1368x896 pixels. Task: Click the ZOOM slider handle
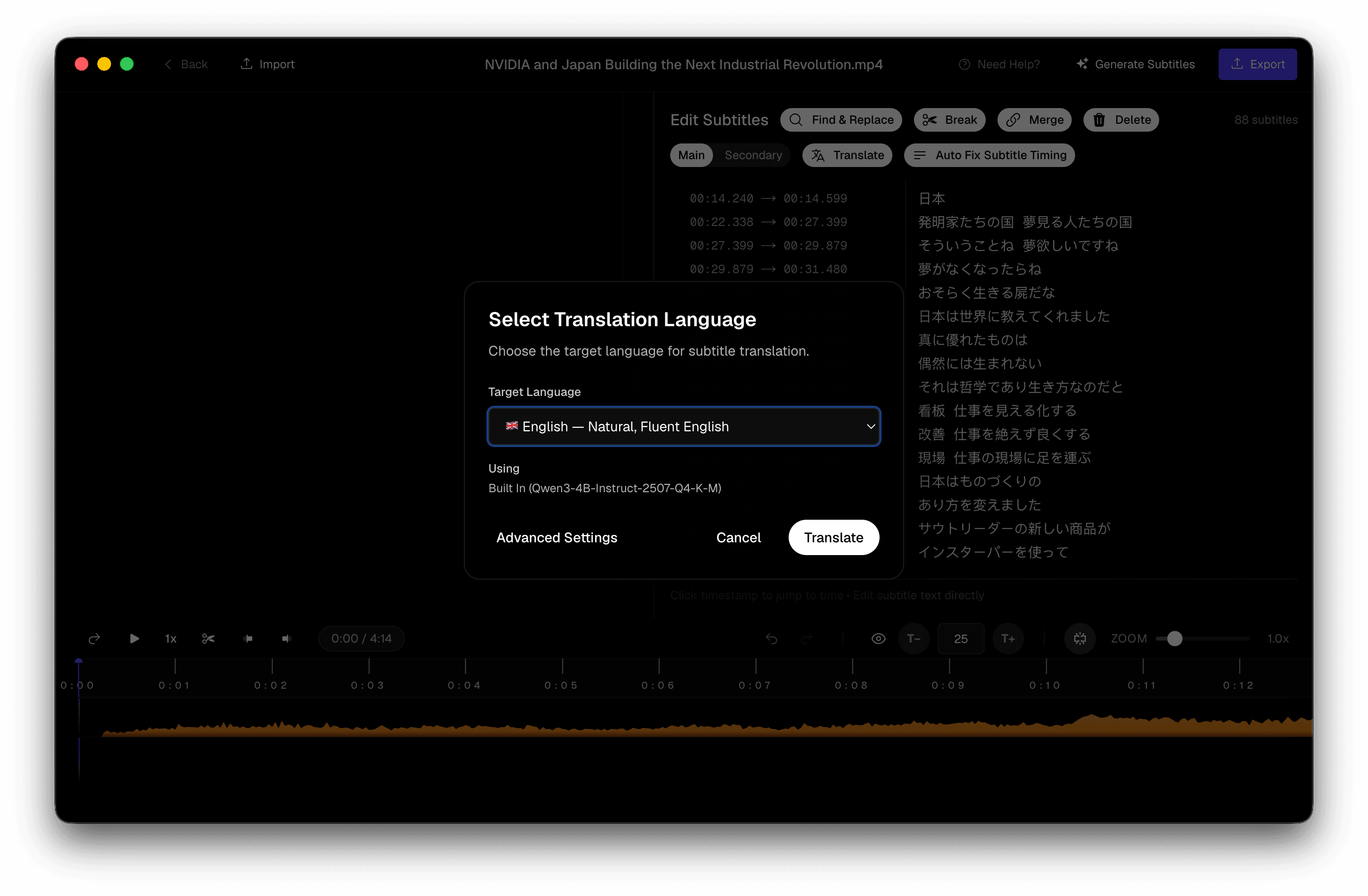[1174, 639]
